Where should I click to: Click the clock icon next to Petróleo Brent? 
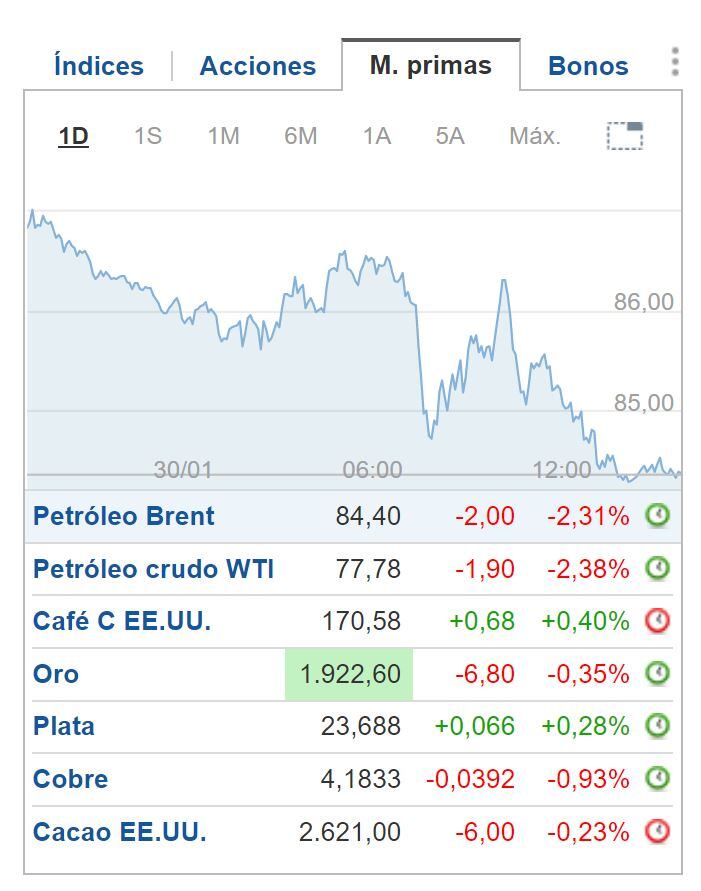tap(660, 516)
